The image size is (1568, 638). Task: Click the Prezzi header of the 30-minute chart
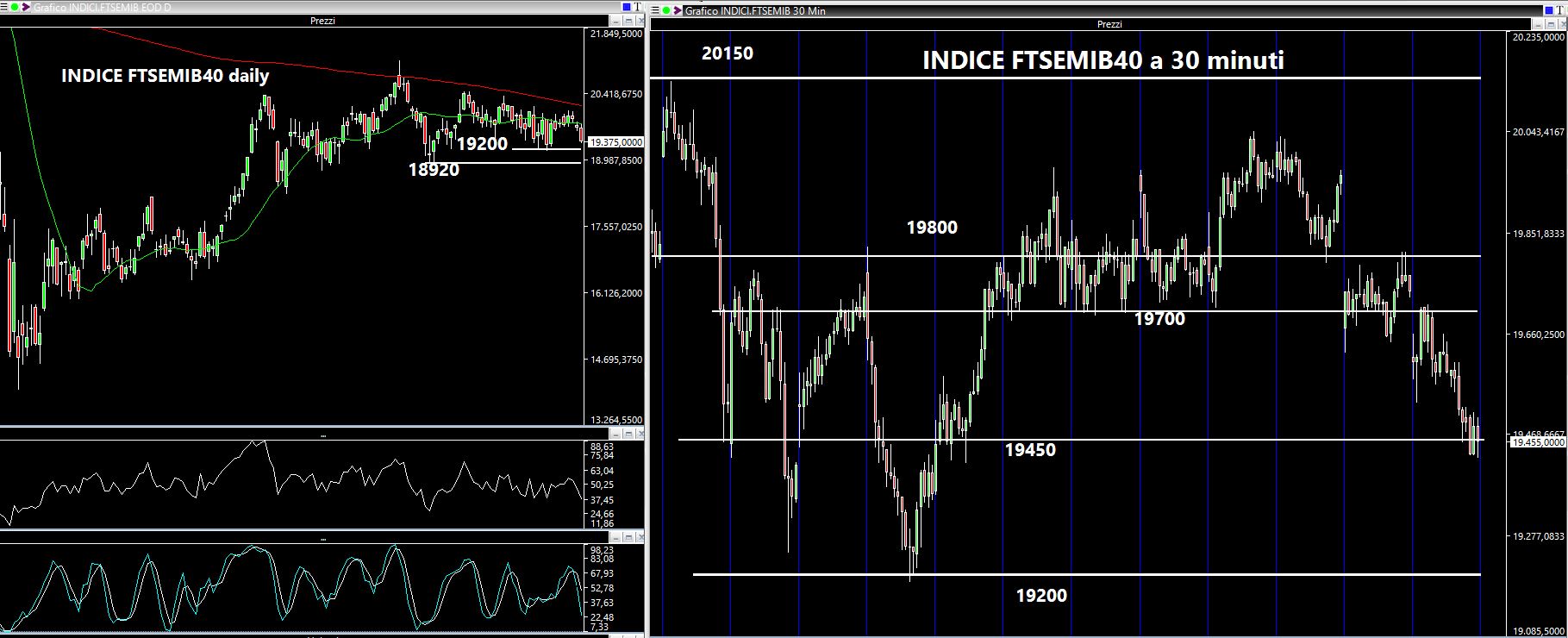(1109, 24)
